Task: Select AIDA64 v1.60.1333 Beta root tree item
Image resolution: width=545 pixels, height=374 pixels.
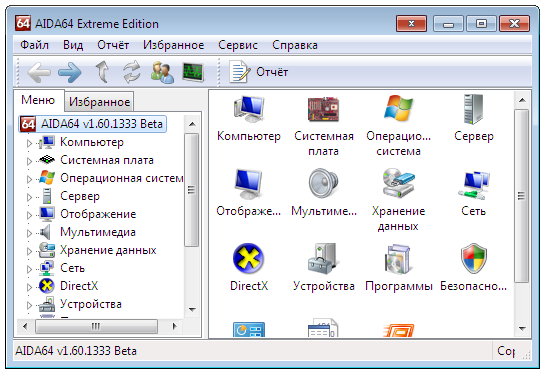Action: click(x=92, y=124)
